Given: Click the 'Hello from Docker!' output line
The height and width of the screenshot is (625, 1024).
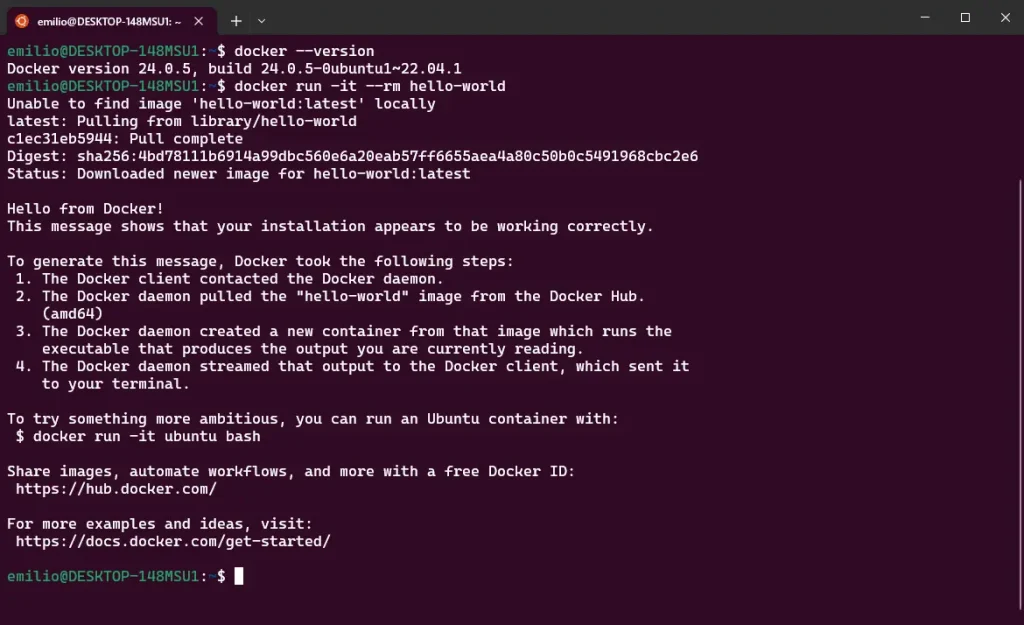Looking at the screenshot, I should pos(85,209).
